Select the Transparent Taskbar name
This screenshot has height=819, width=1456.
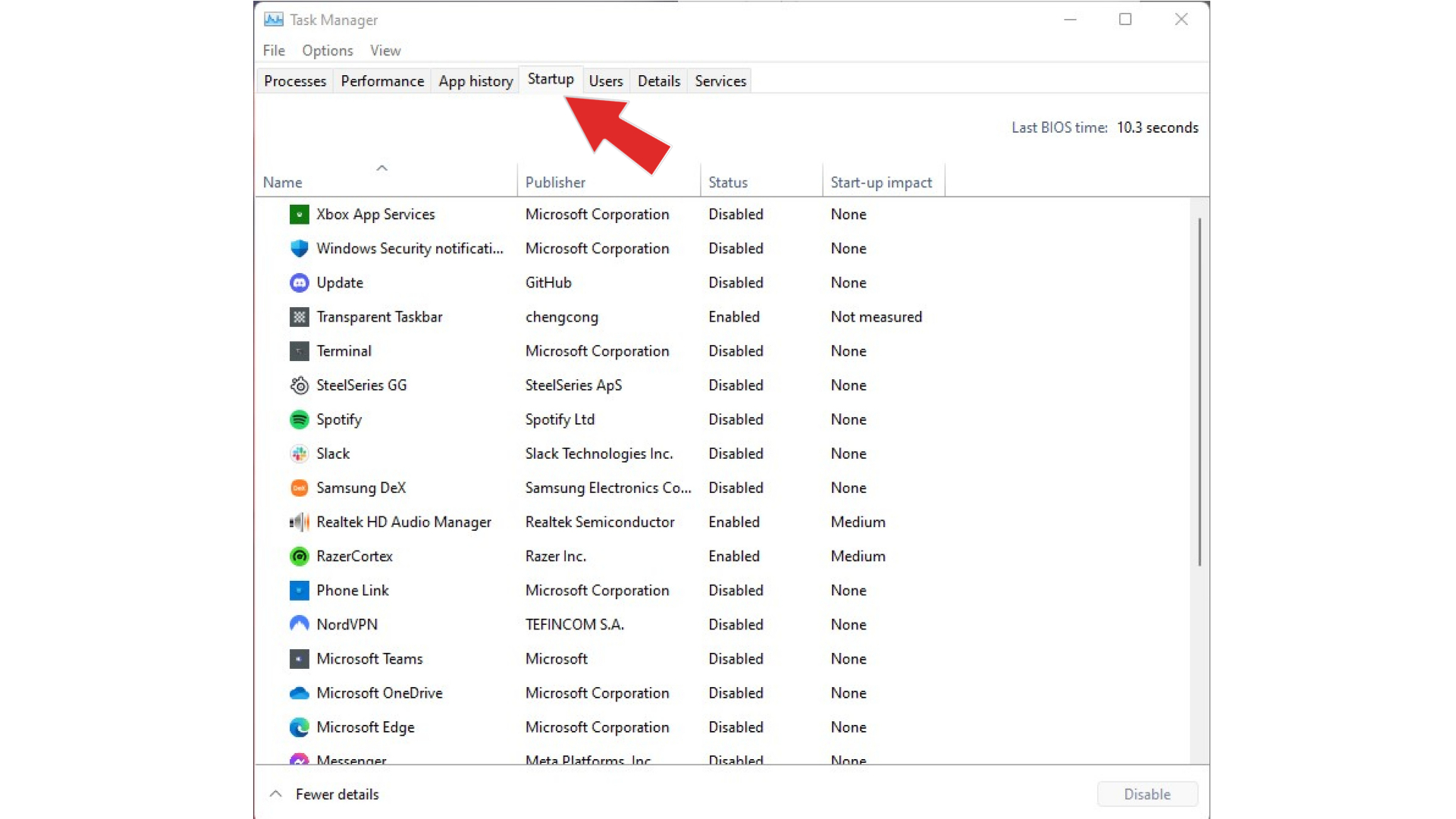coord(379,317)
